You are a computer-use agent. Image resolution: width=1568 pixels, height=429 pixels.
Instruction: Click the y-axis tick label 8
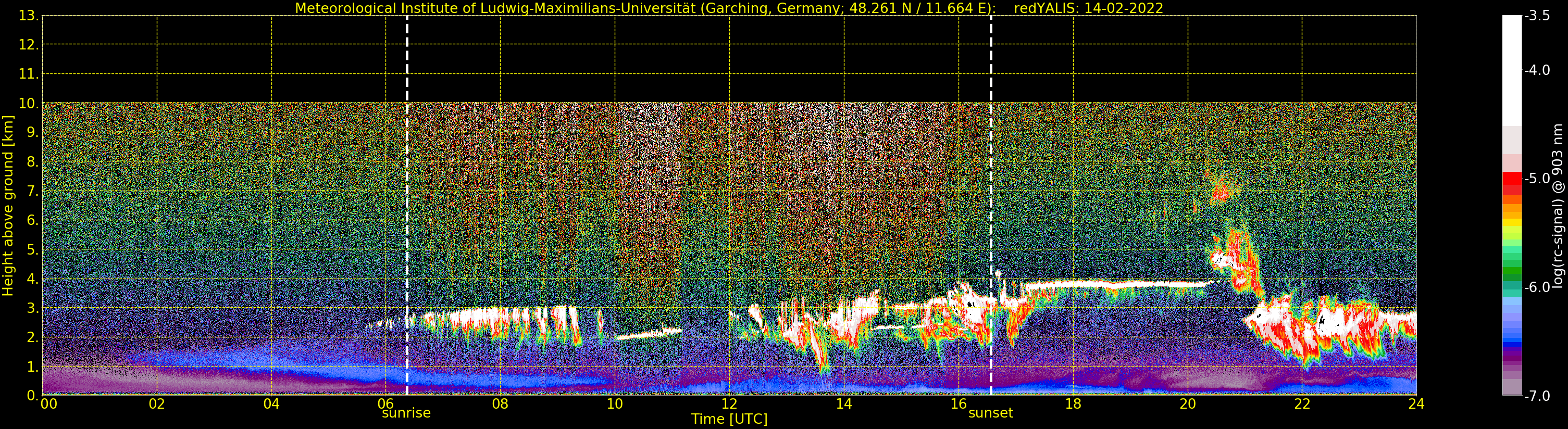32,162
